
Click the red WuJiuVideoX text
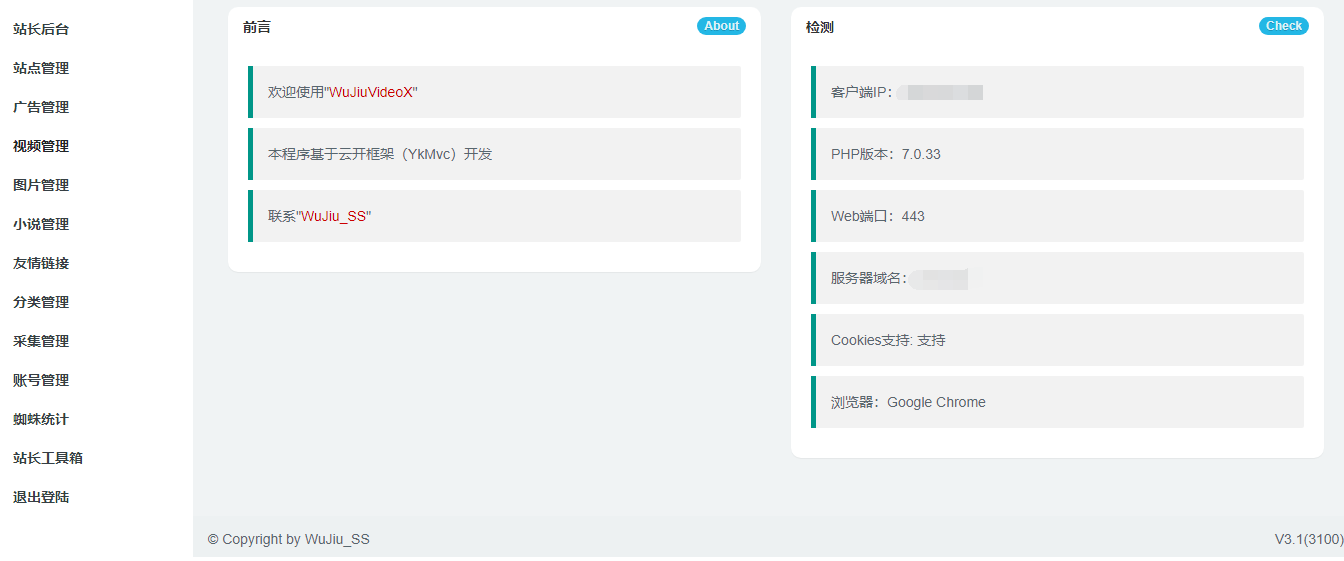[x=371, y=92]
